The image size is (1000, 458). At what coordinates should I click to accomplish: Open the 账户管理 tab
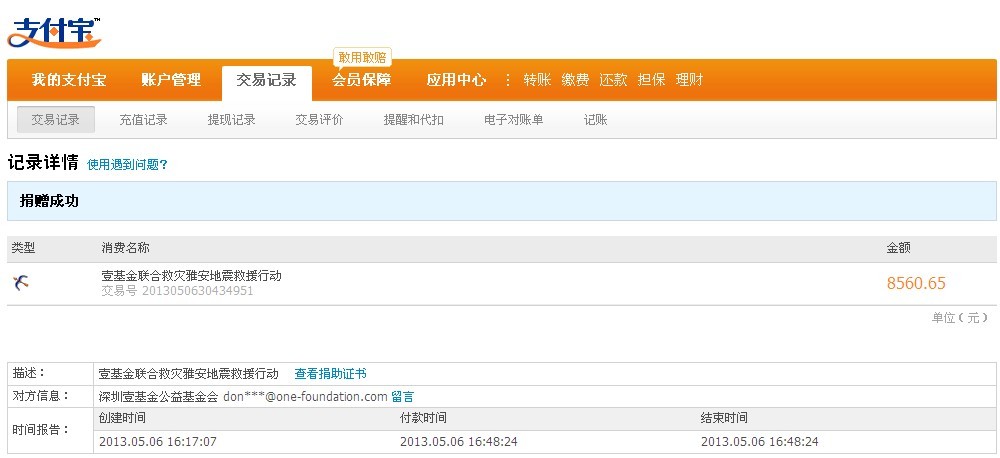(x=171, y=80)
